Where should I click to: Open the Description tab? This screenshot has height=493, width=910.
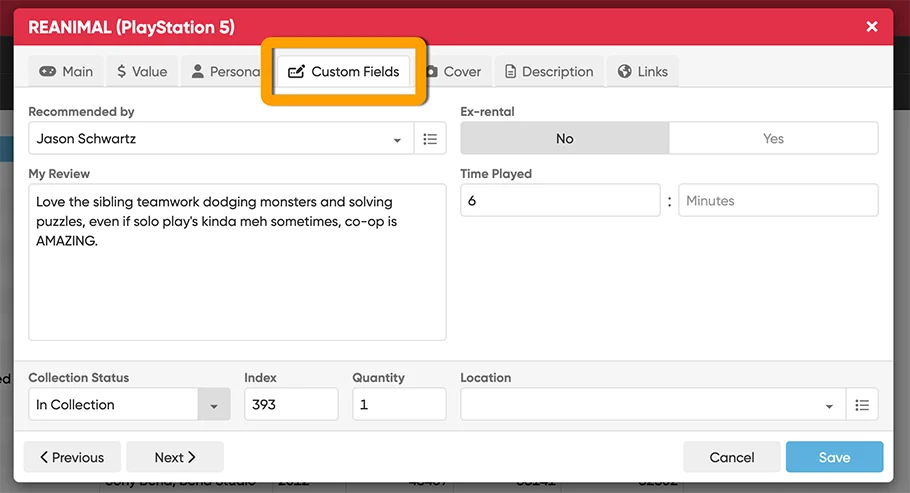[549, 72]
